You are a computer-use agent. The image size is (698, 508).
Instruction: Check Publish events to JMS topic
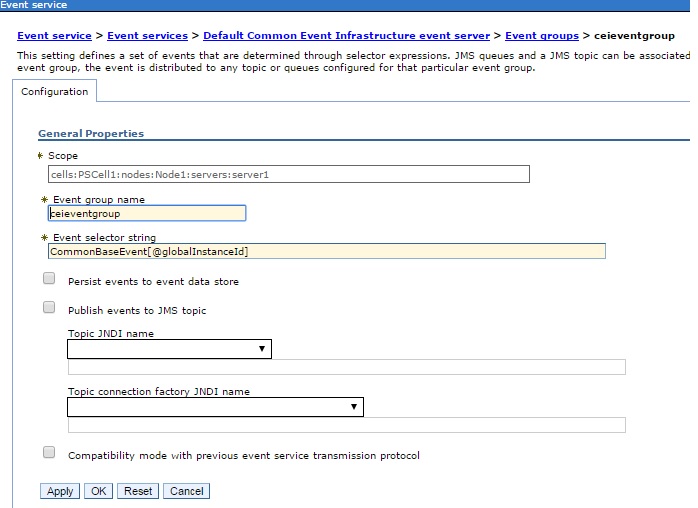pos(49,308)
